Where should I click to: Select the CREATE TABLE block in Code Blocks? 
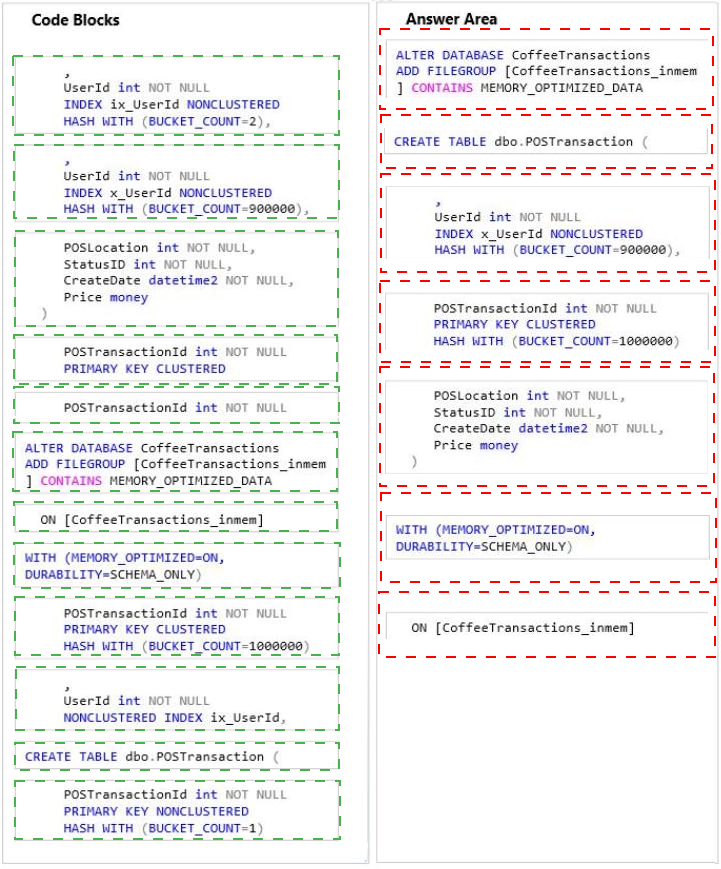[x=176, y=756]
